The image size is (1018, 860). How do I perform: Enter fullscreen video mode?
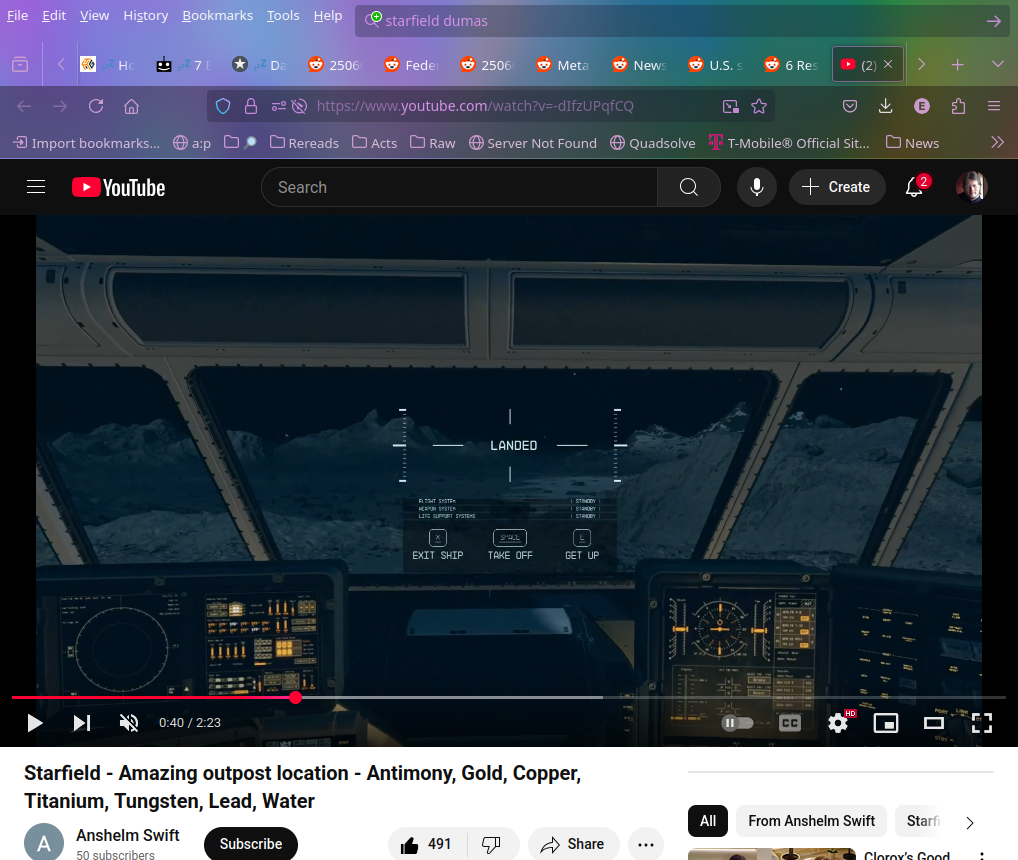pos(982,723)
